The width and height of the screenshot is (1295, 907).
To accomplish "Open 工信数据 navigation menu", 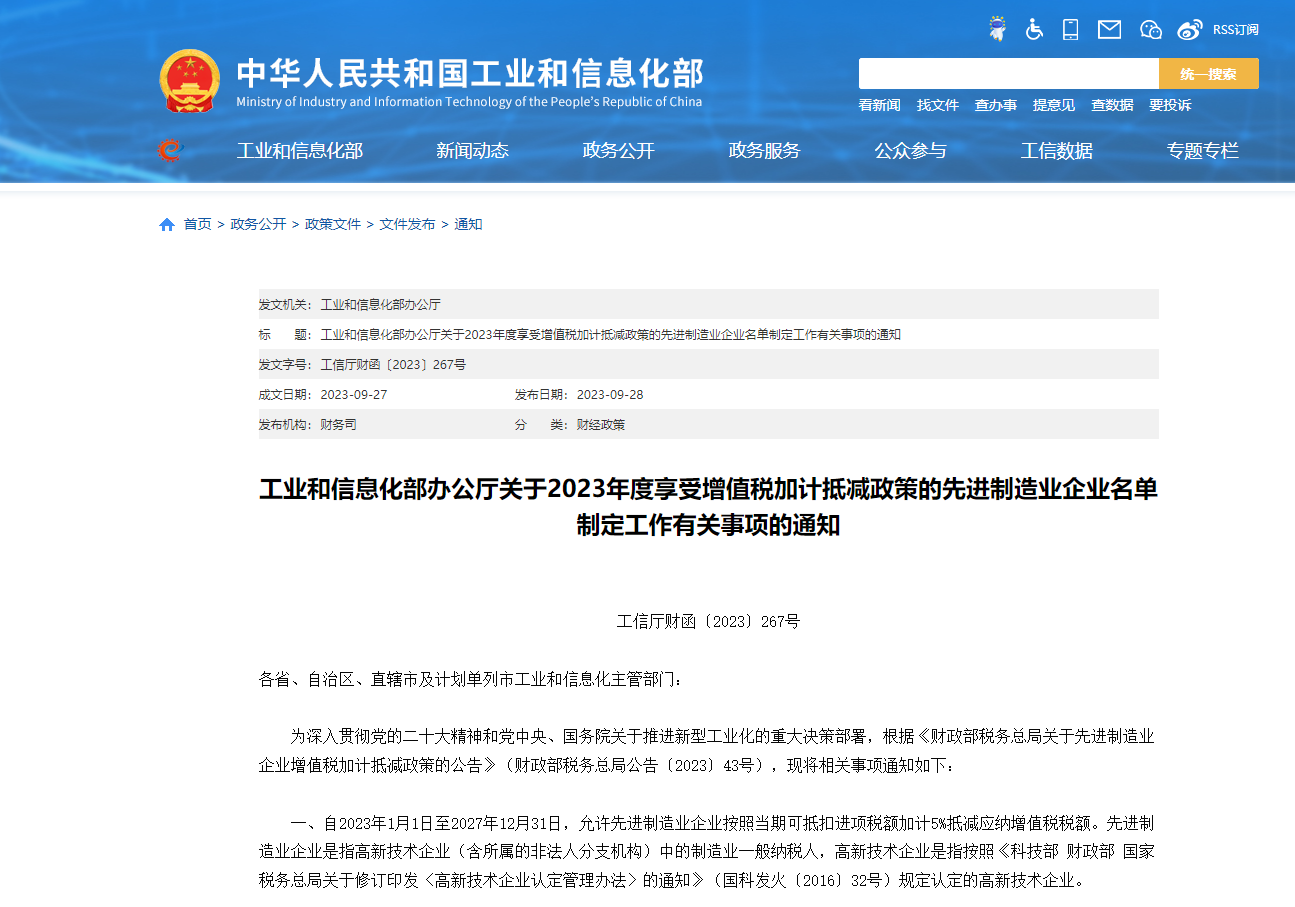I will 1056,151.
